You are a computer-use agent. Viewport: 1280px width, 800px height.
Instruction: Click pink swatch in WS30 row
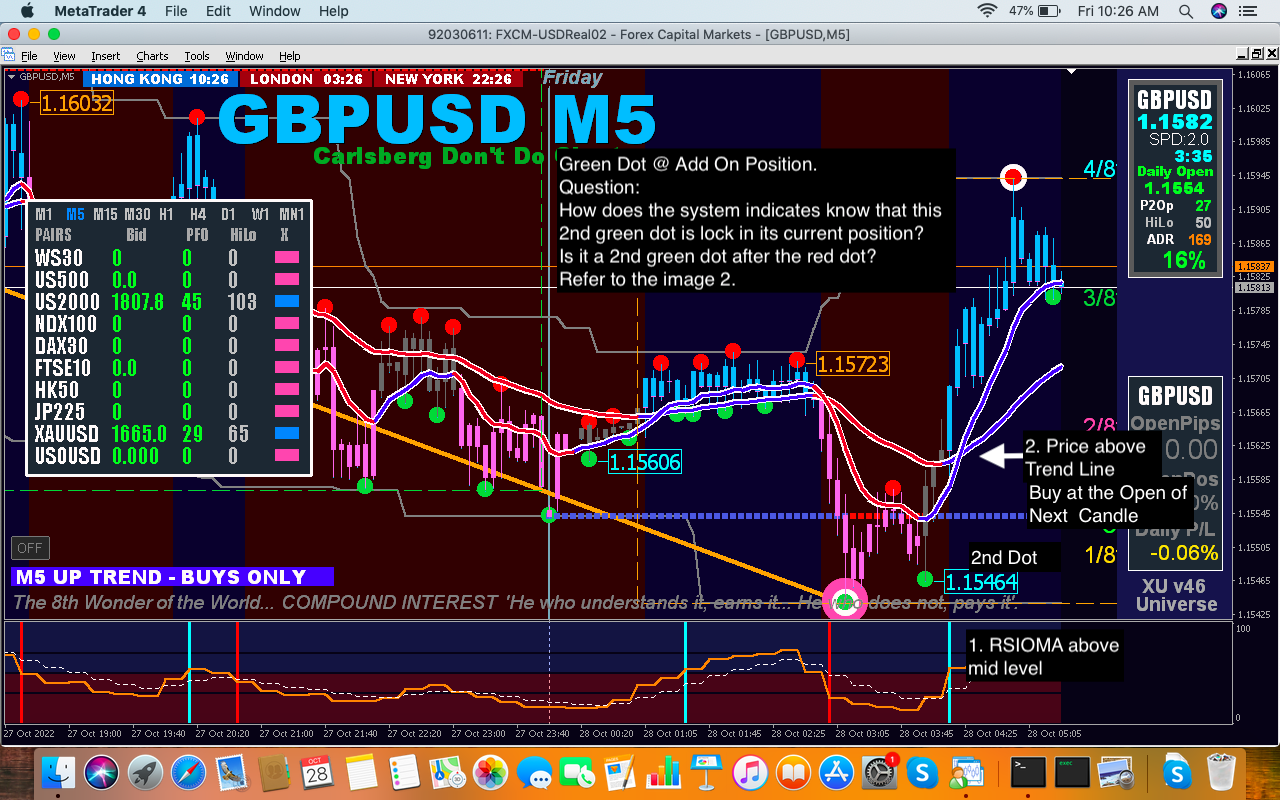coord(287,258)
